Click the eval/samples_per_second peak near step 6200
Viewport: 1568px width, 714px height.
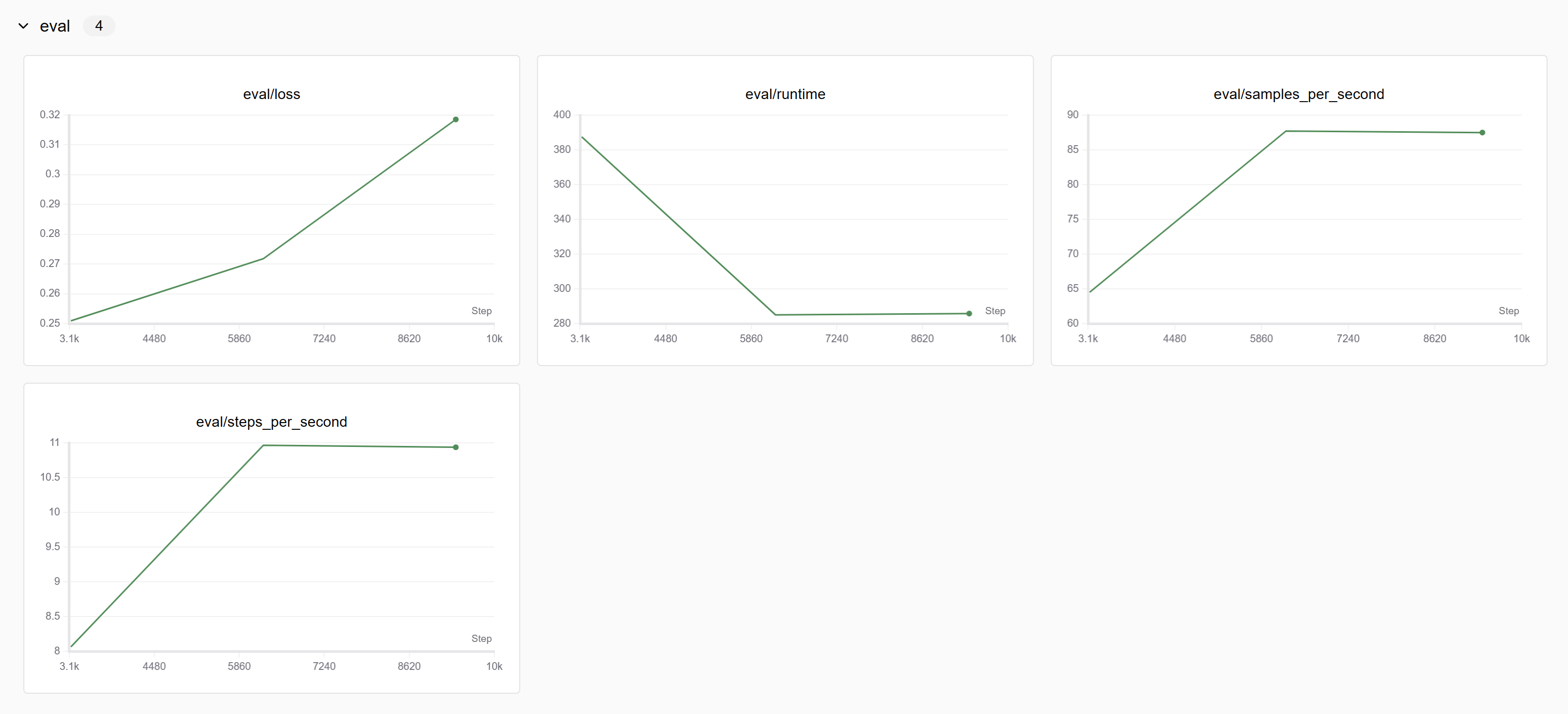click(1286, 131)
